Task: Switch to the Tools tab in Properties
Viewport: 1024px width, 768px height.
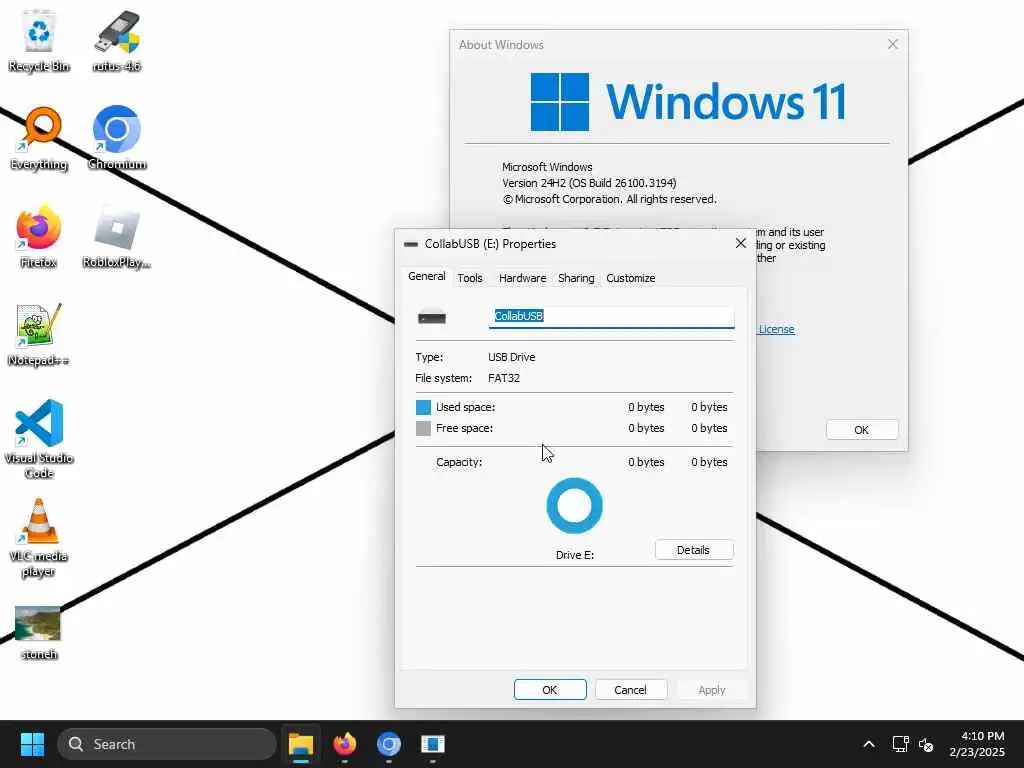Action: tap(470, 278)
